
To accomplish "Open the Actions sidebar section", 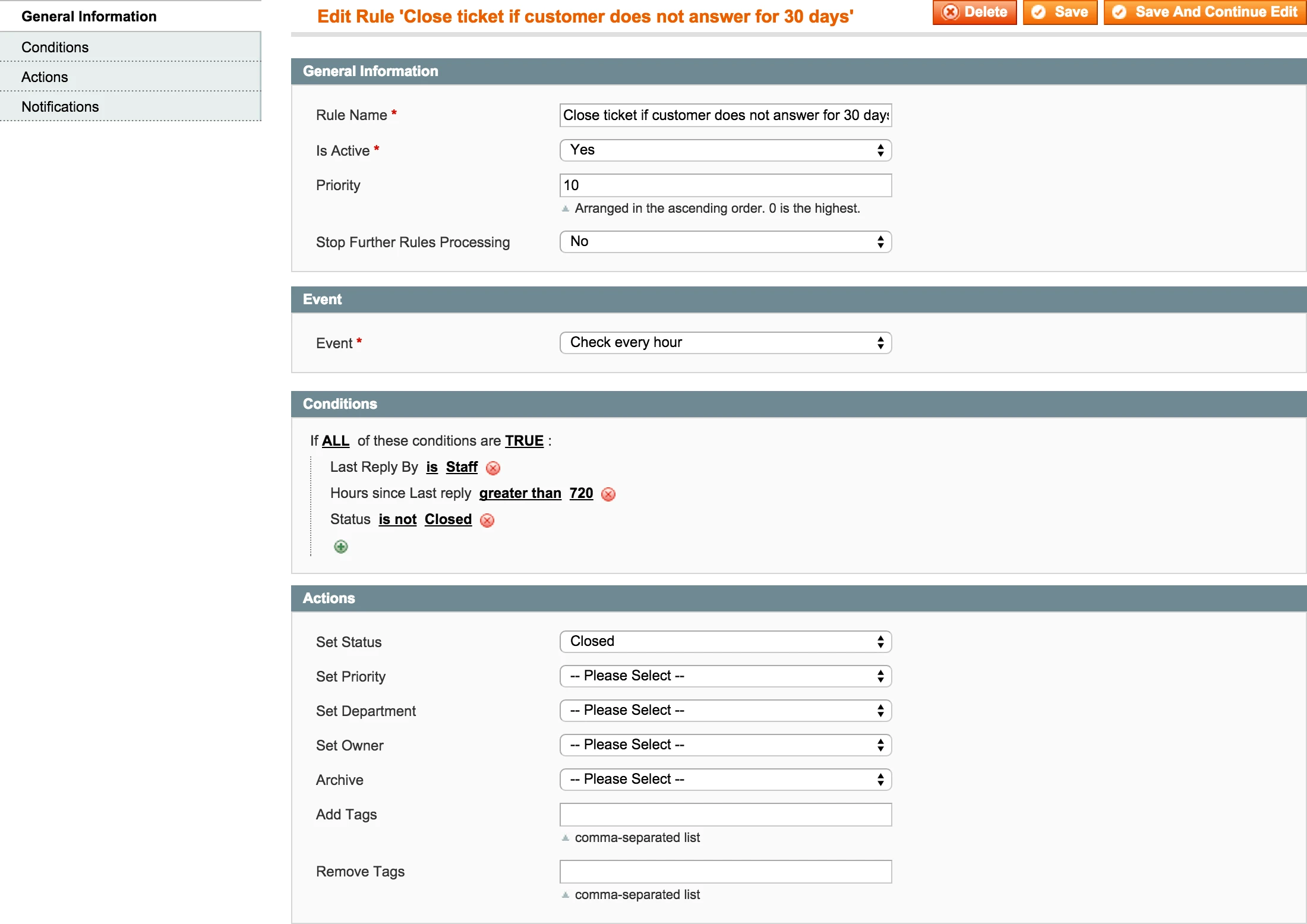I will coord(45,77).
